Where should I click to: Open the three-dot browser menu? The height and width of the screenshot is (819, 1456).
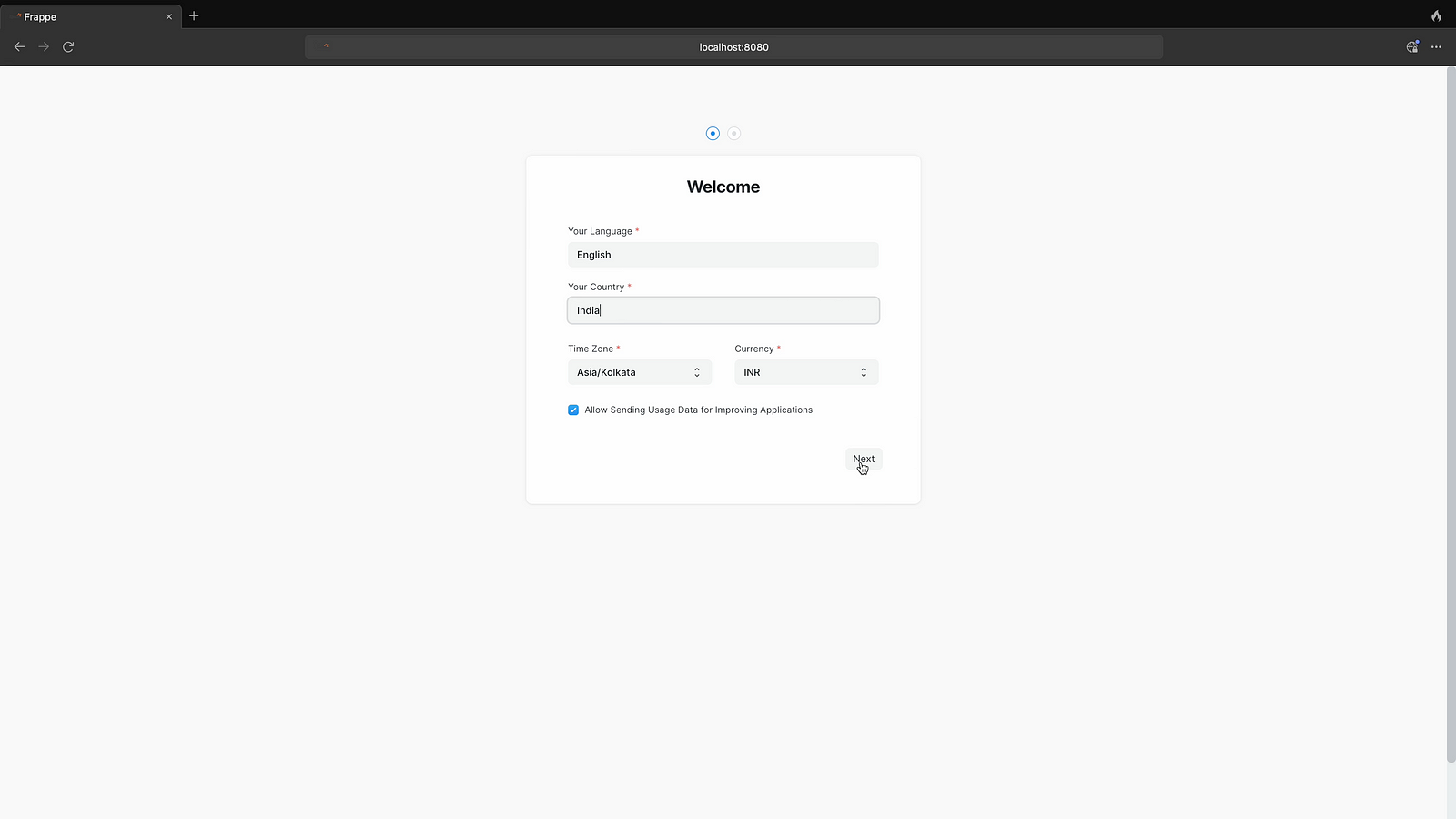[x=1436, y=46]
